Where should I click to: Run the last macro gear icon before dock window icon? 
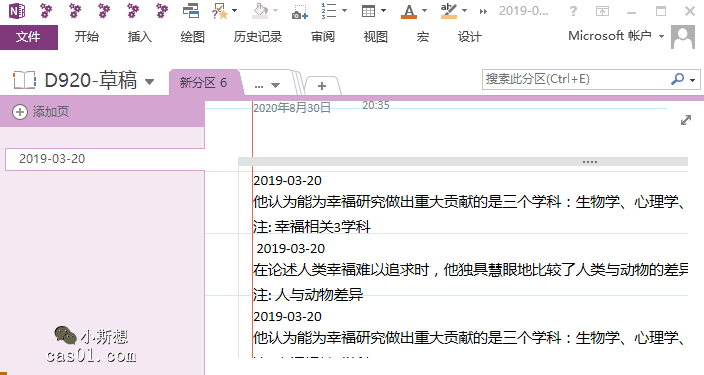(x=162, y=11)
